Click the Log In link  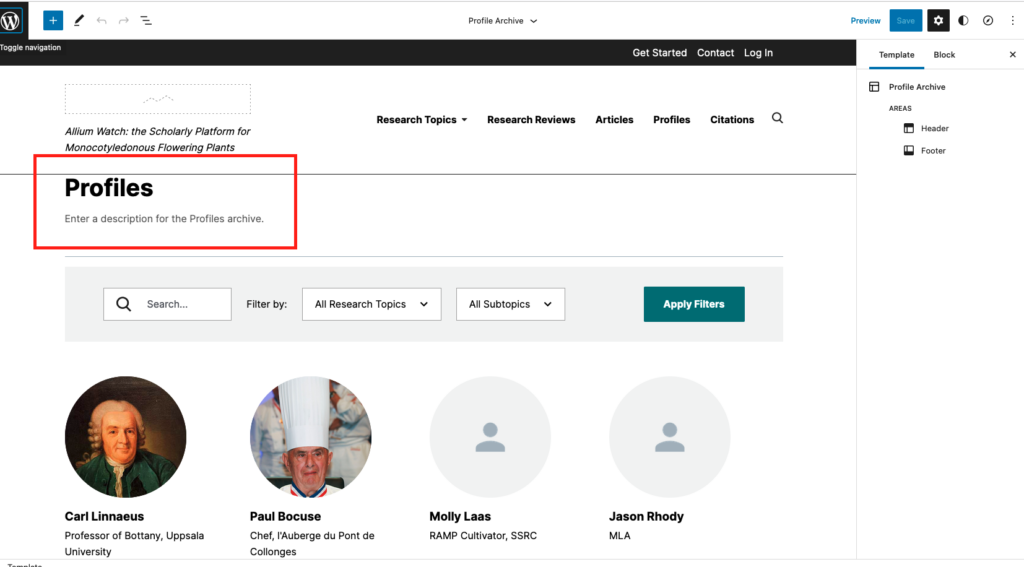click(758, 53)
